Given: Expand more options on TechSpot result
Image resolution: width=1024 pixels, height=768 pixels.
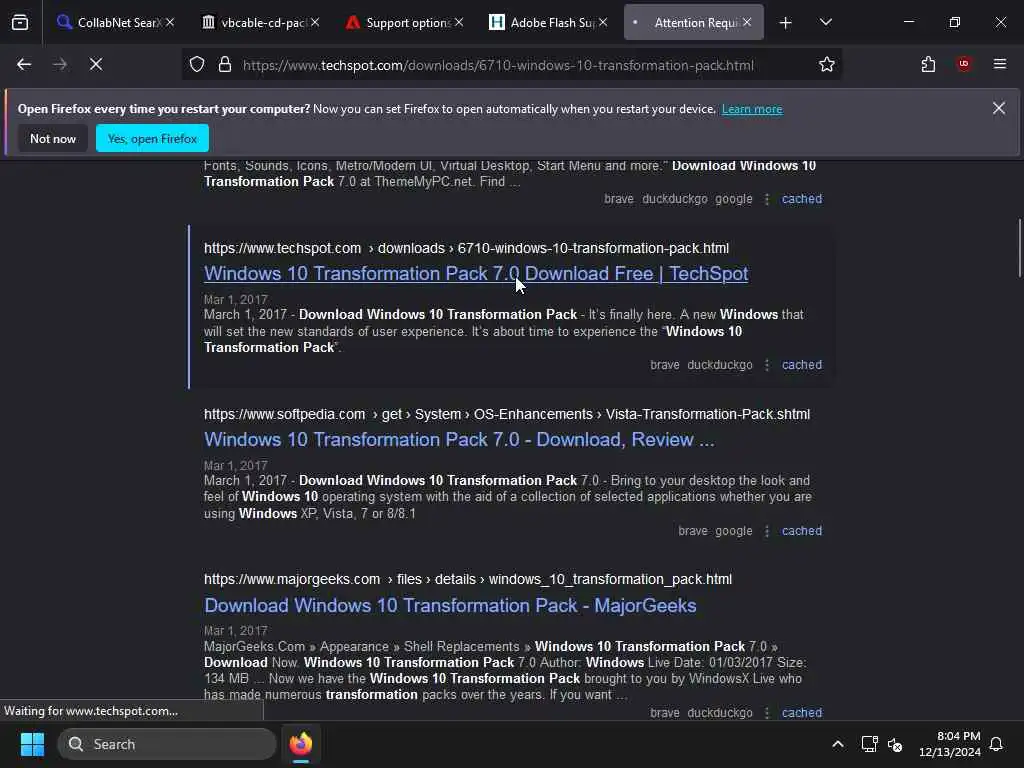Looking at the screenshot, I should pyautogui.click(x=767, y=364).
